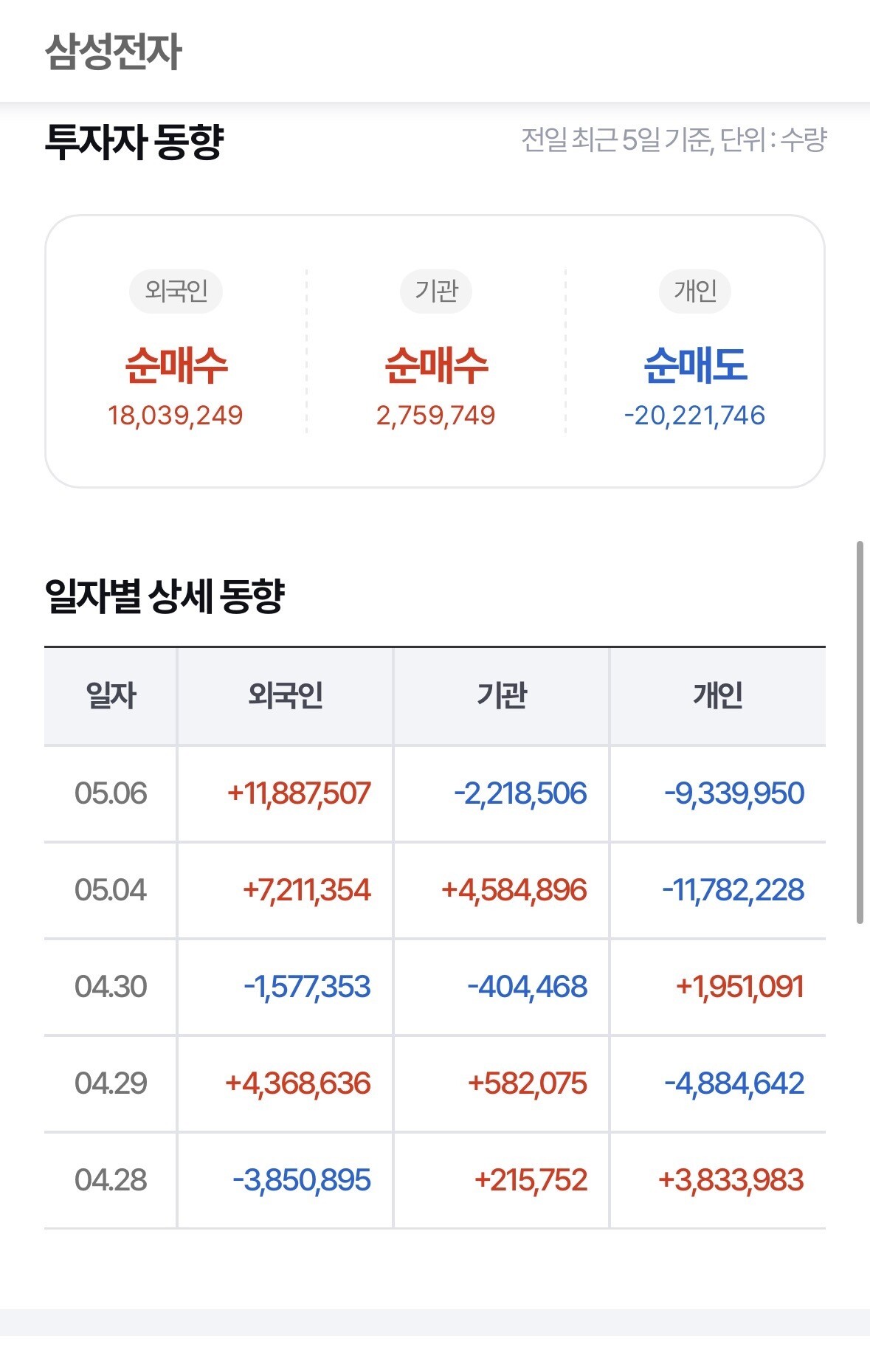Click the 일자별 상세 동향 heading

(x=165, y=596)
